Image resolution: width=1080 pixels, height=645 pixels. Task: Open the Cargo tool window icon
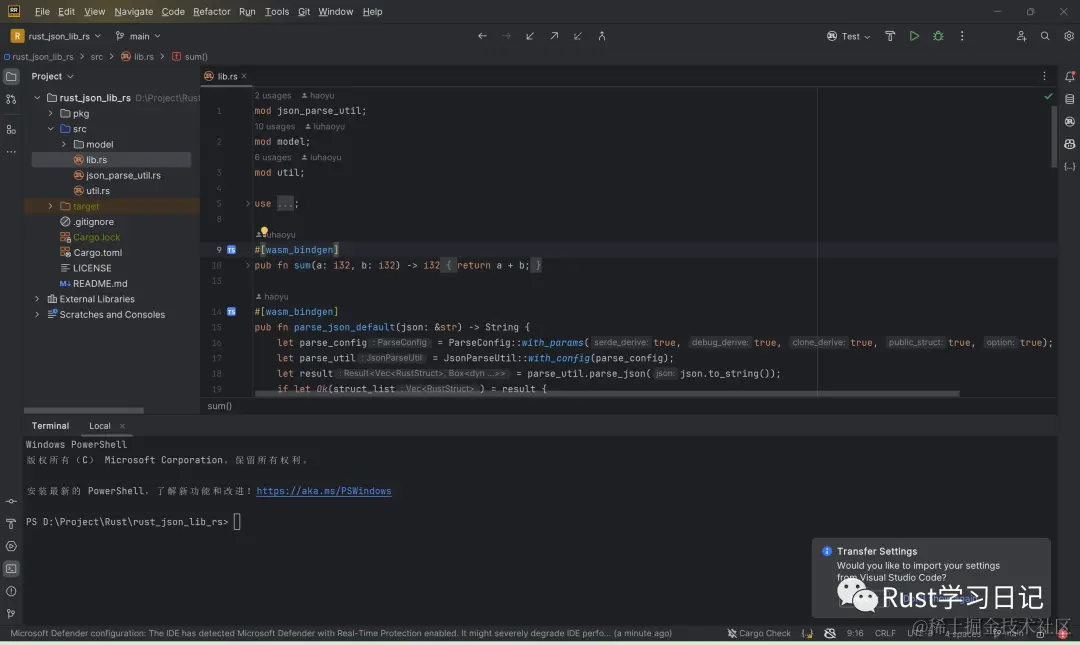[1070, 122]
